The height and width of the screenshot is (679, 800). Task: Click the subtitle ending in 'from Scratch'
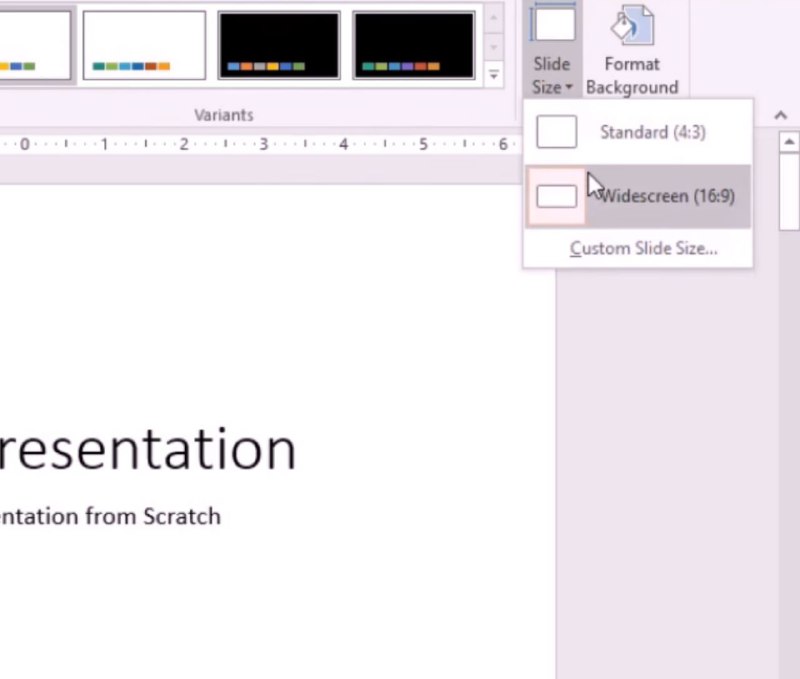pyautogui.click(x=110, y=516)
